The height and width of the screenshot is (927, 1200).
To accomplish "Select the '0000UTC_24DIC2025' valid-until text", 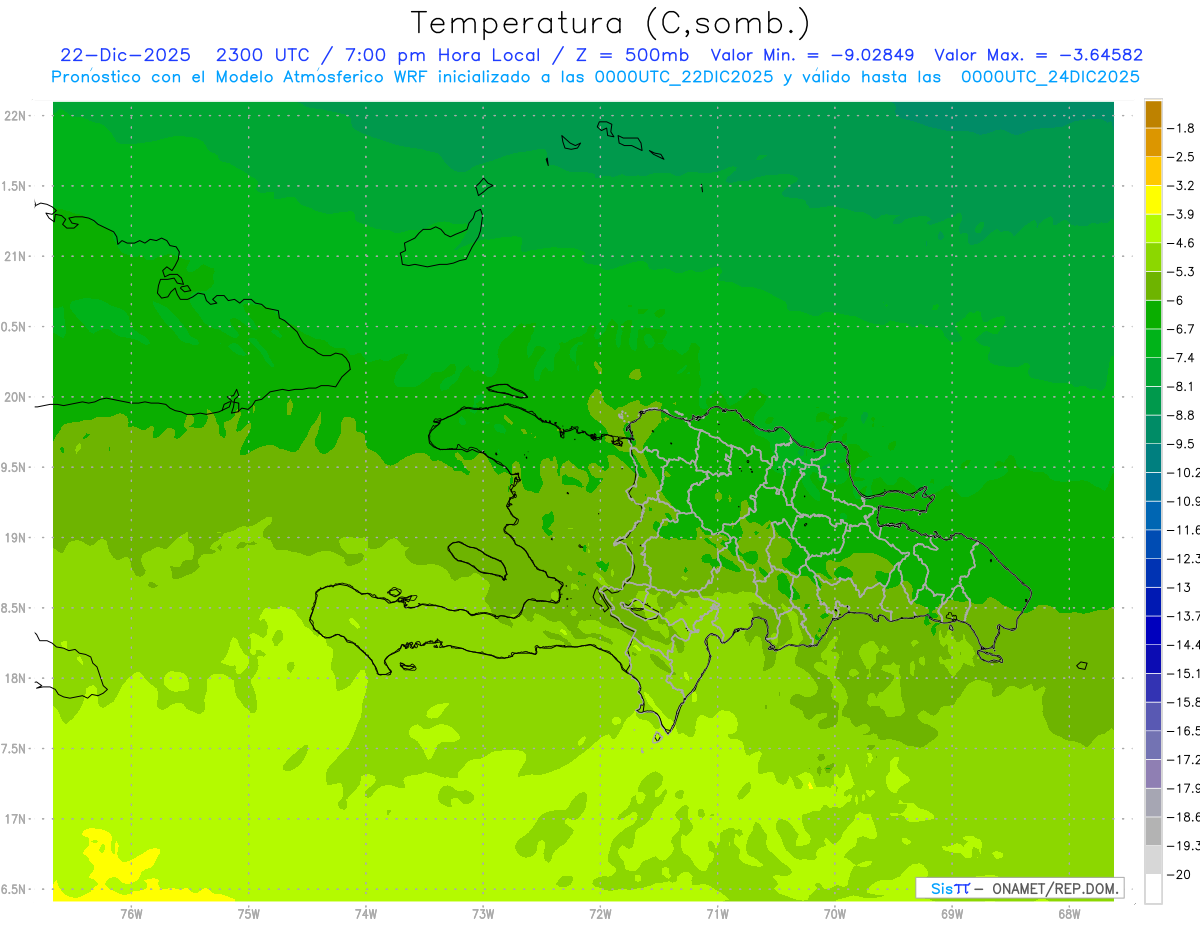I will 1050,77.
